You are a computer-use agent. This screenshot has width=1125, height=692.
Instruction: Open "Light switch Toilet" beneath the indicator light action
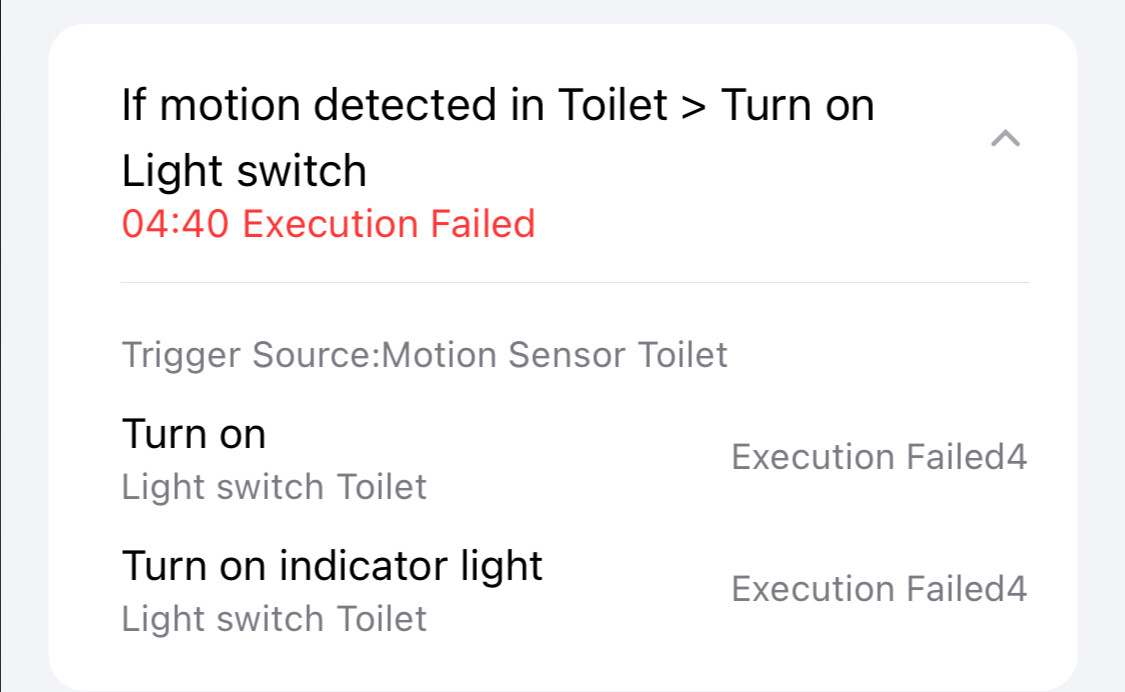tap(274, 619)
